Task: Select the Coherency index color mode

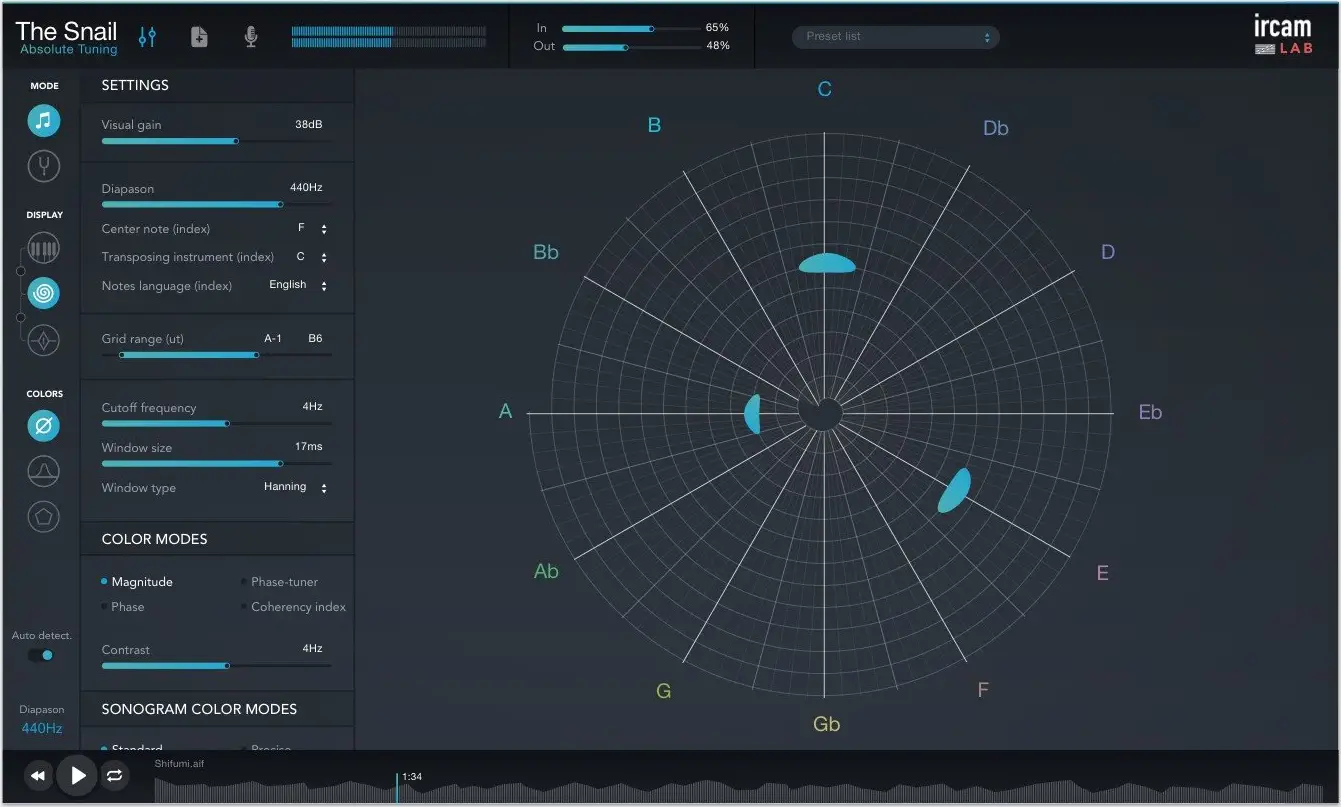Action: (293, 607)
